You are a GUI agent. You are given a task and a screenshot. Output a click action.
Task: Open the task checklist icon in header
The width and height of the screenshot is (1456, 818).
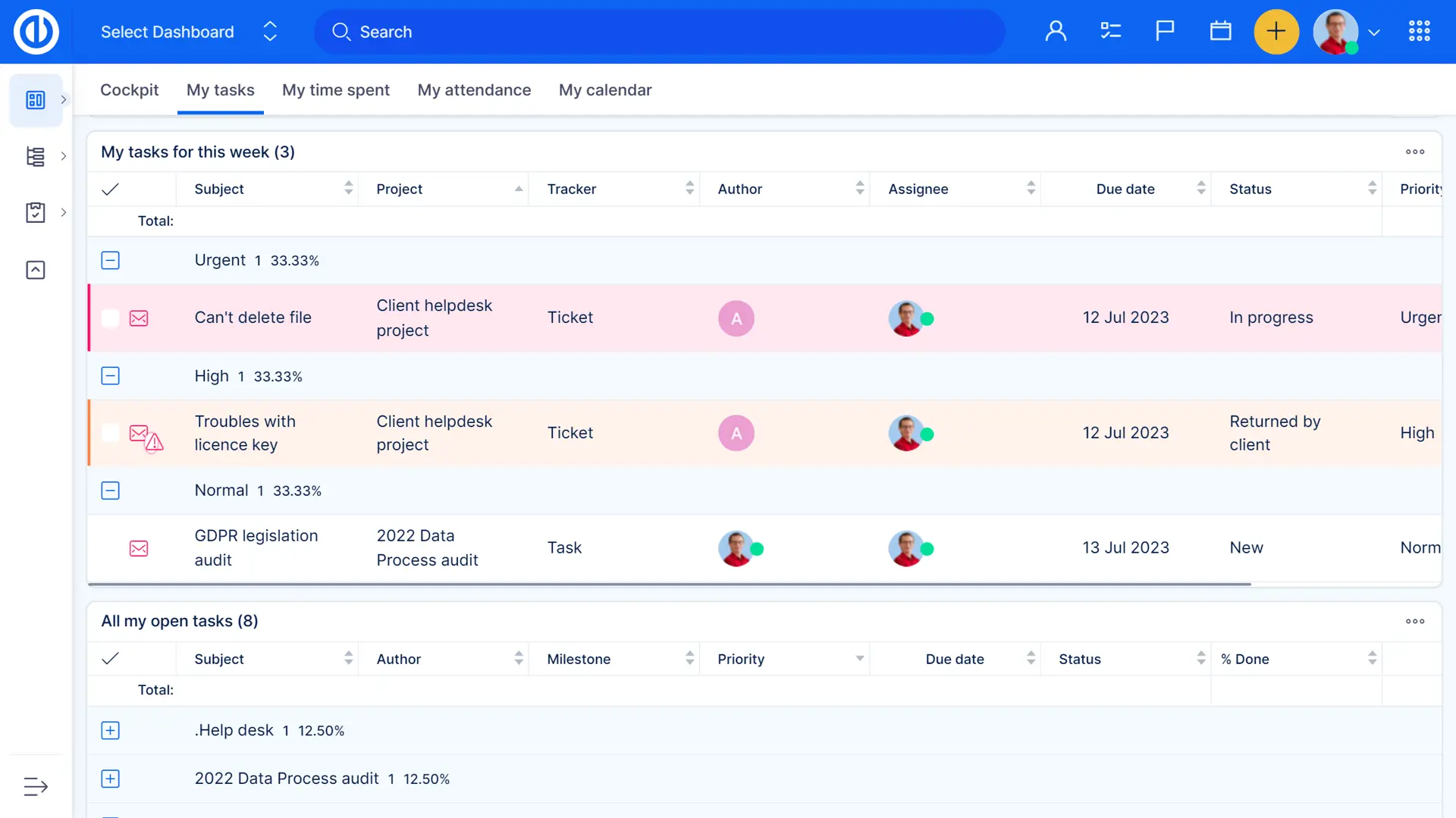point(1110,31)
